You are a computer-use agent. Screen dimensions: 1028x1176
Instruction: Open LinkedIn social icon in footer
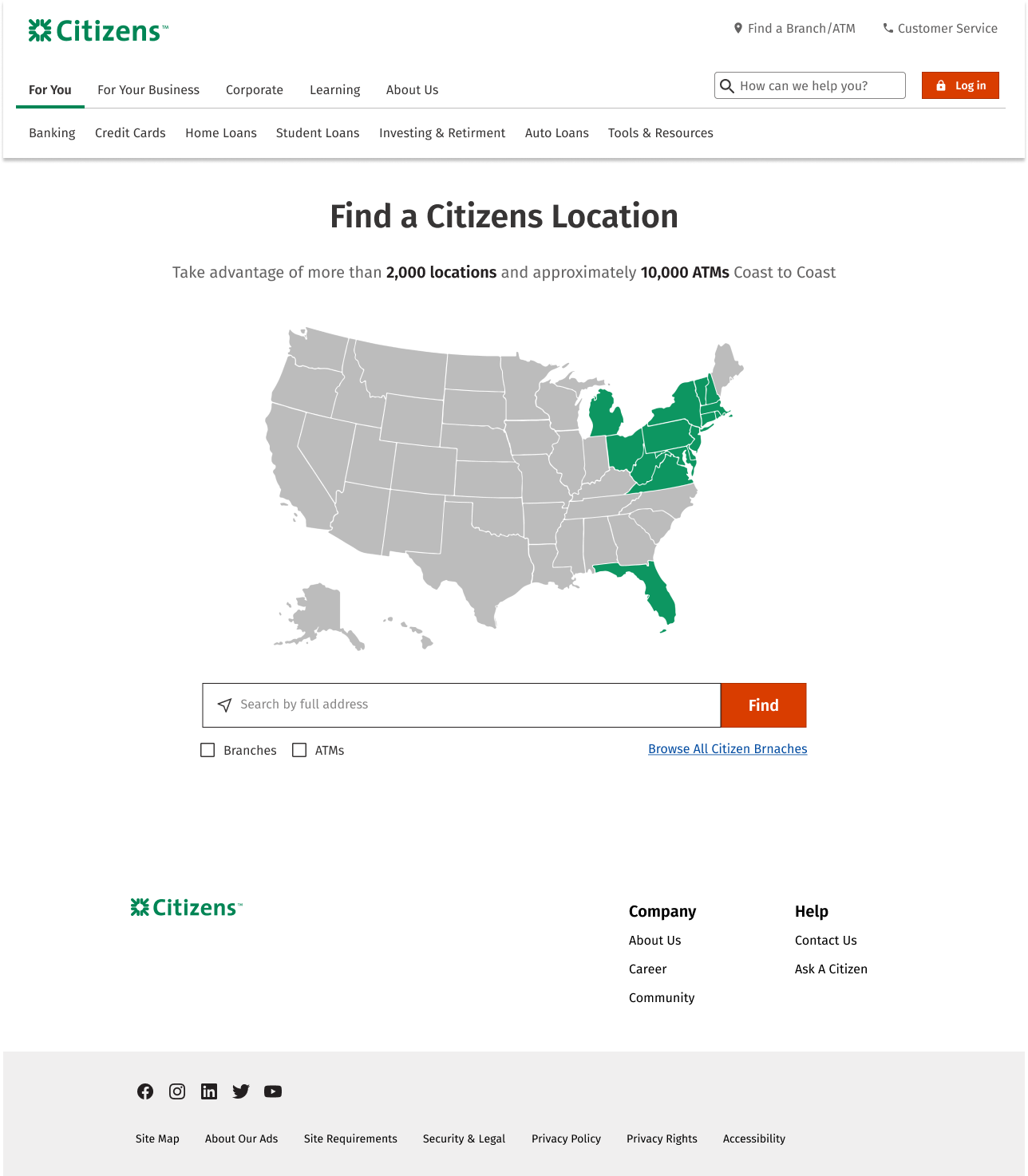click(209, 1091)
